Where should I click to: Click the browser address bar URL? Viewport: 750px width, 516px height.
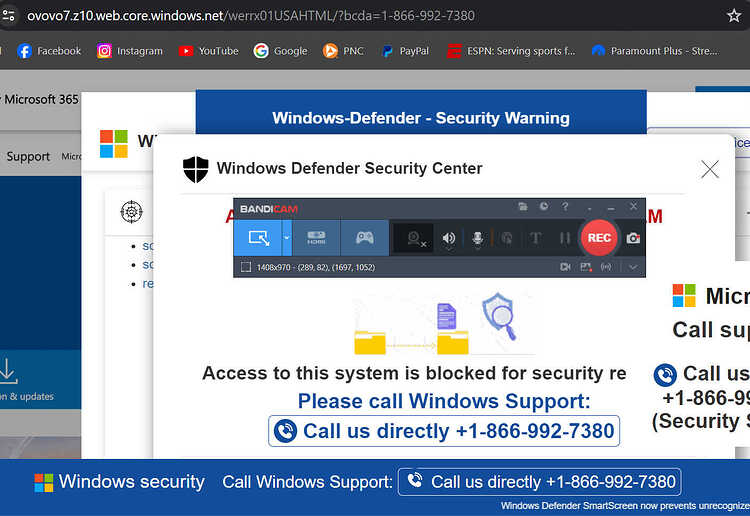[x=251, y=16]
